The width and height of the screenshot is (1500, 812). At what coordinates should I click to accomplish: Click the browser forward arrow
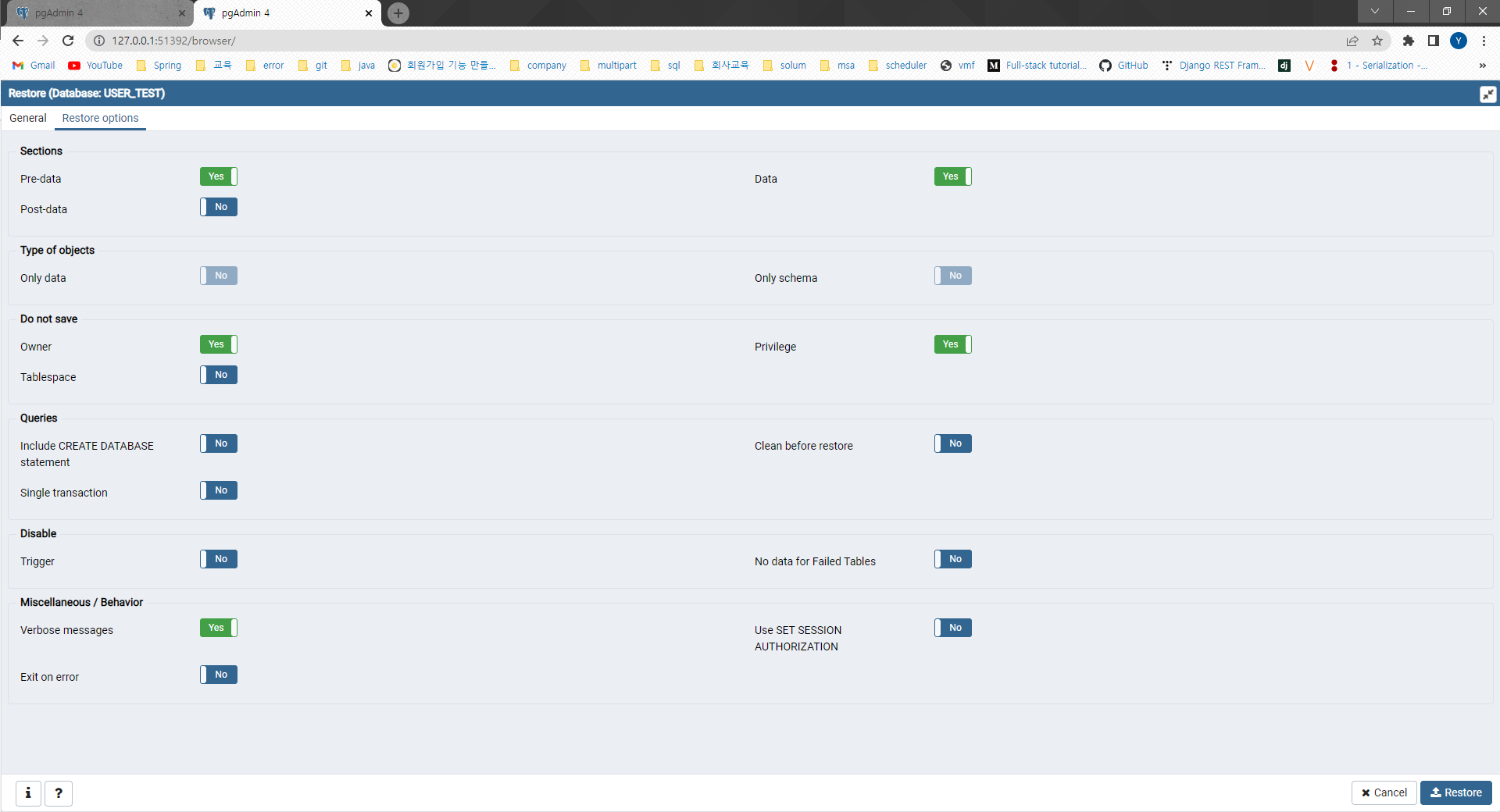(x=43, y=41)
